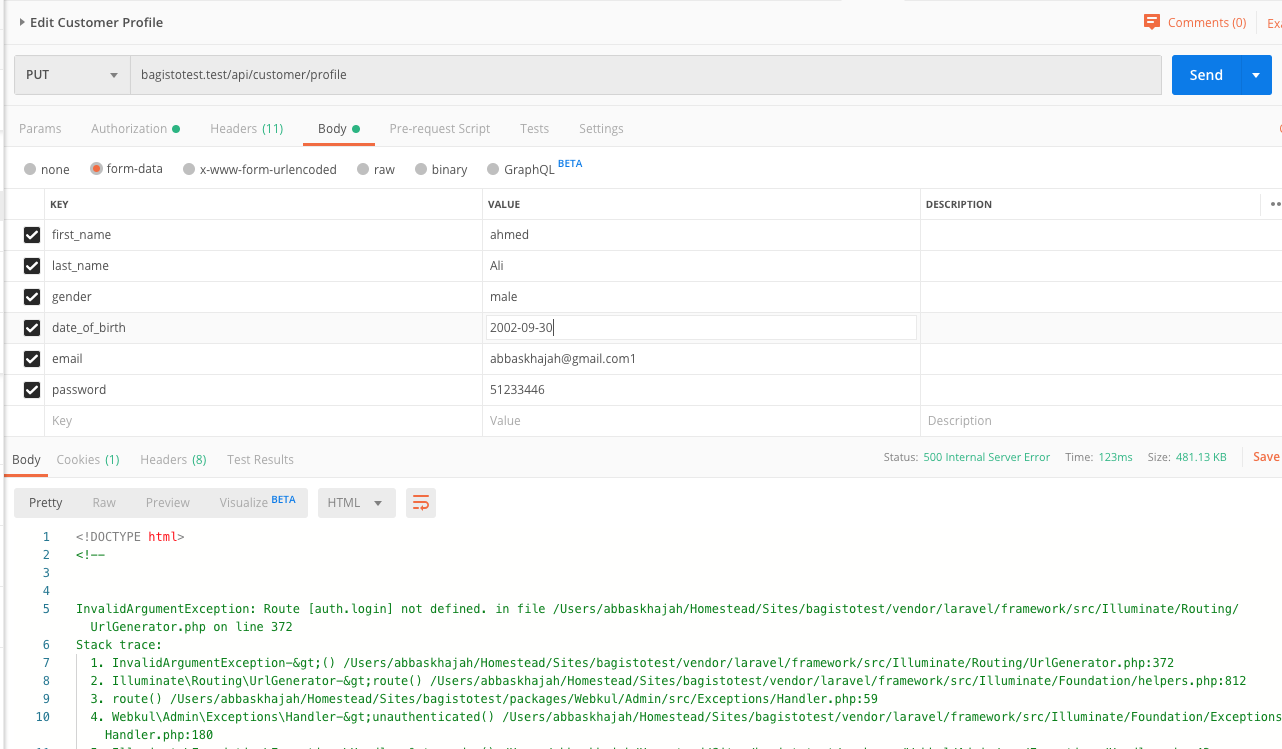Image resolution: width=1282 pixels, height=749 pixels.
Task: Select the Visualize response view
Action: 258,501
